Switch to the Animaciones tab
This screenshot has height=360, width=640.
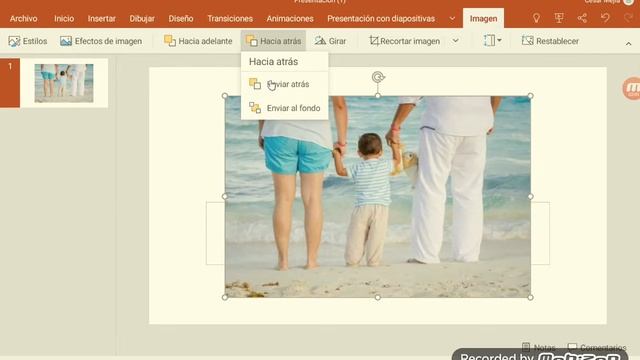point(290,18)
